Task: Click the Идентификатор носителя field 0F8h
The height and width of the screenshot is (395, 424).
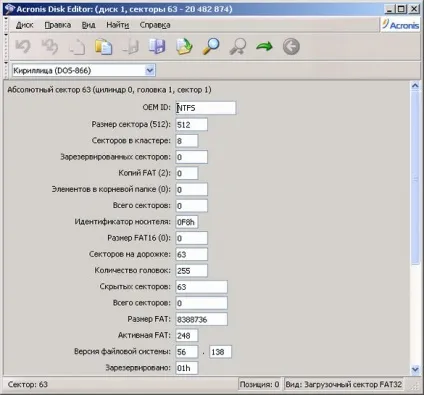Action: (x=187, y=222)
